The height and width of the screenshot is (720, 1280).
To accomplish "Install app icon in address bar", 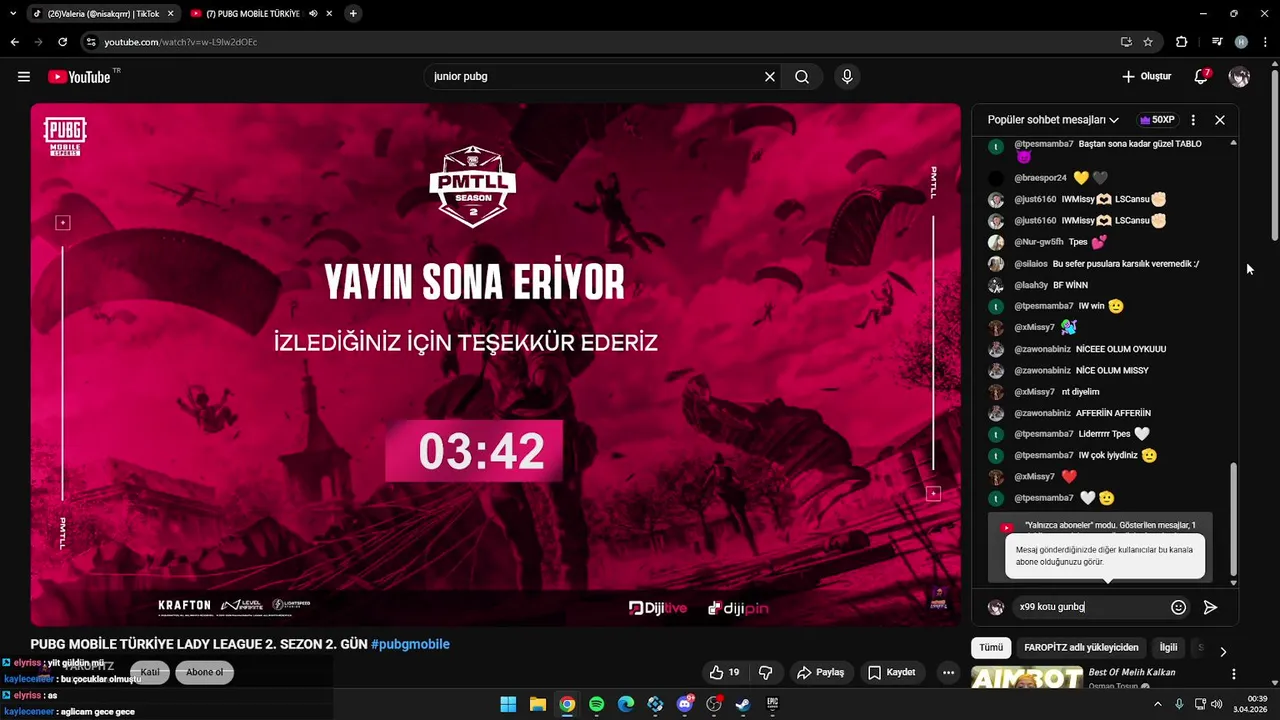I will tap(1126, 42).
